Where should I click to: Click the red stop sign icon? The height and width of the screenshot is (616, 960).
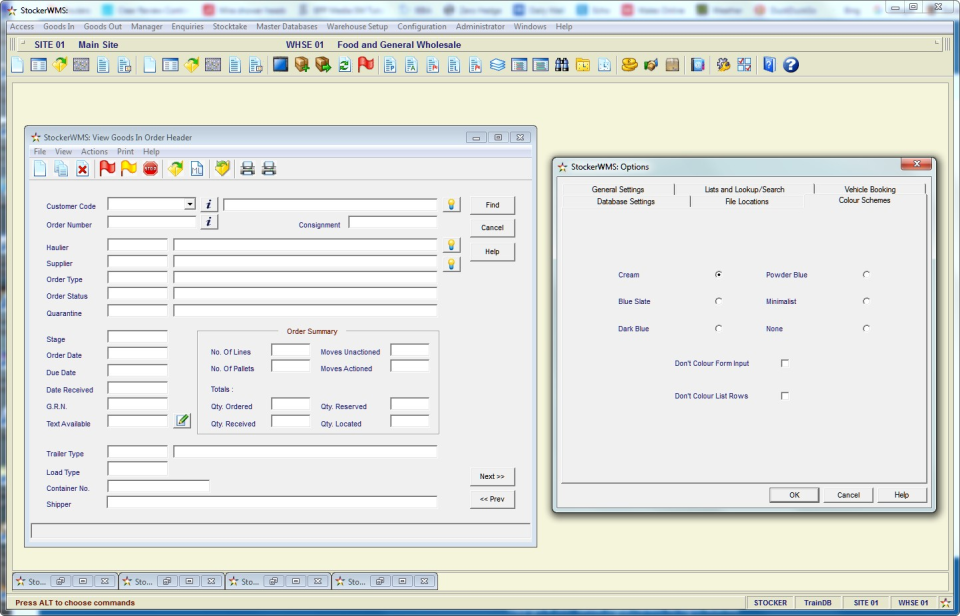[x=150, y=169]
